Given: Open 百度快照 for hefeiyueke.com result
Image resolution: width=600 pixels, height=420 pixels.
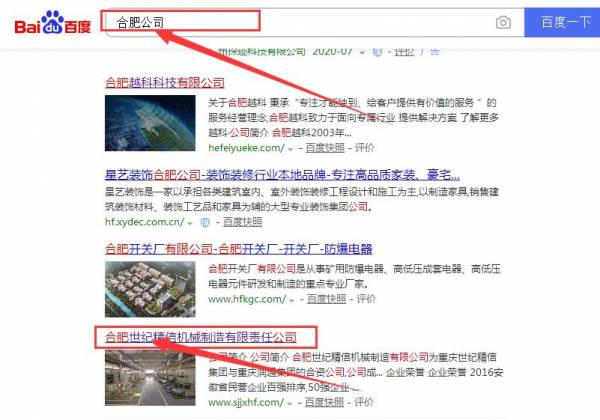Looking at the screenshot, I should [325, 148].
